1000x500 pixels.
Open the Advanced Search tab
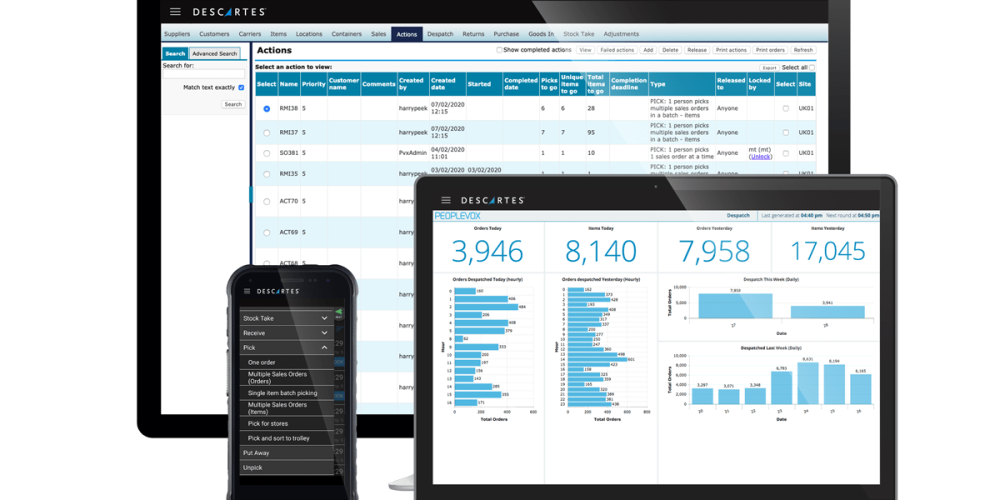coord(215,54)
